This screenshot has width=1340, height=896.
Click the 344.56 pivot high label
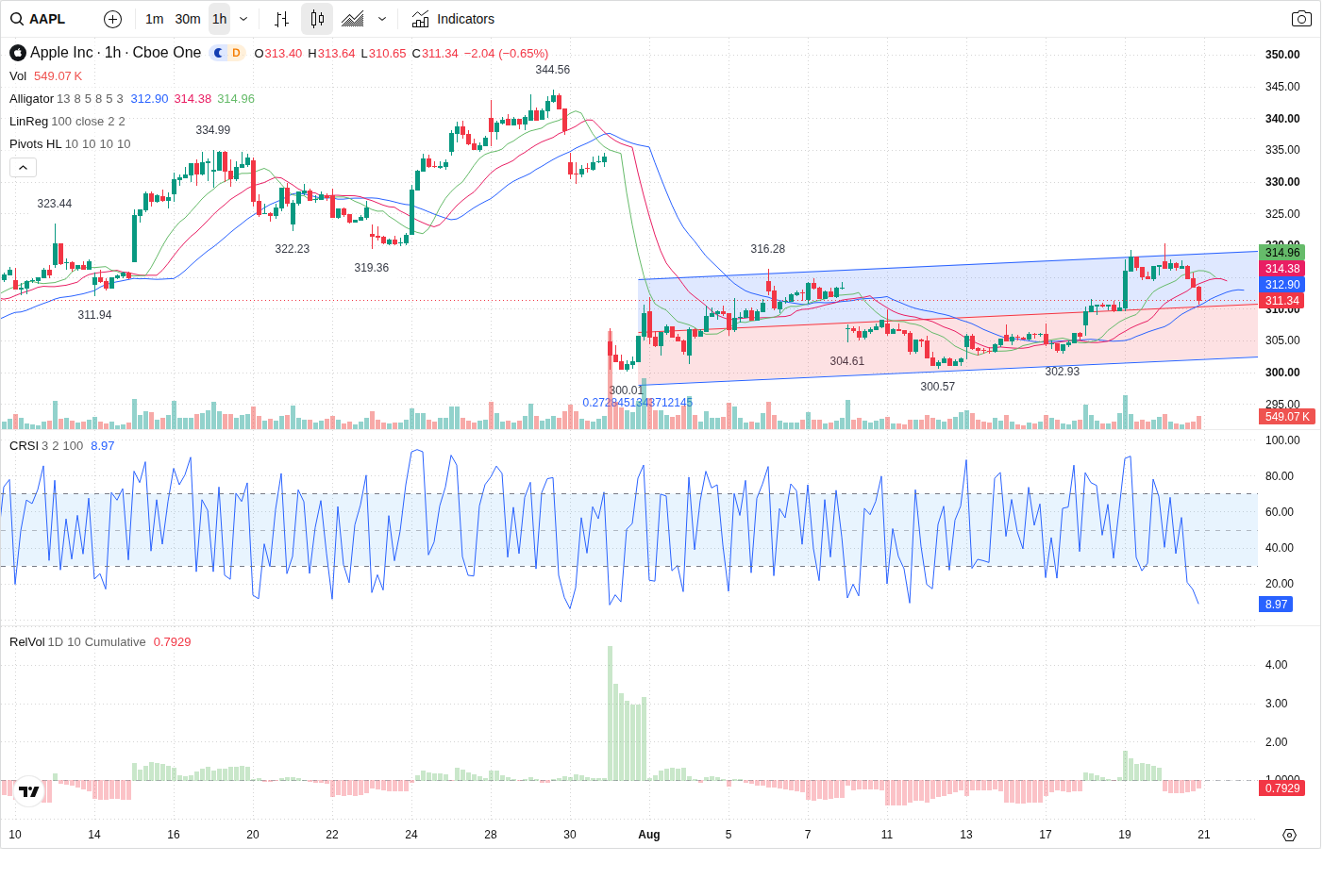tap(553, 70)
